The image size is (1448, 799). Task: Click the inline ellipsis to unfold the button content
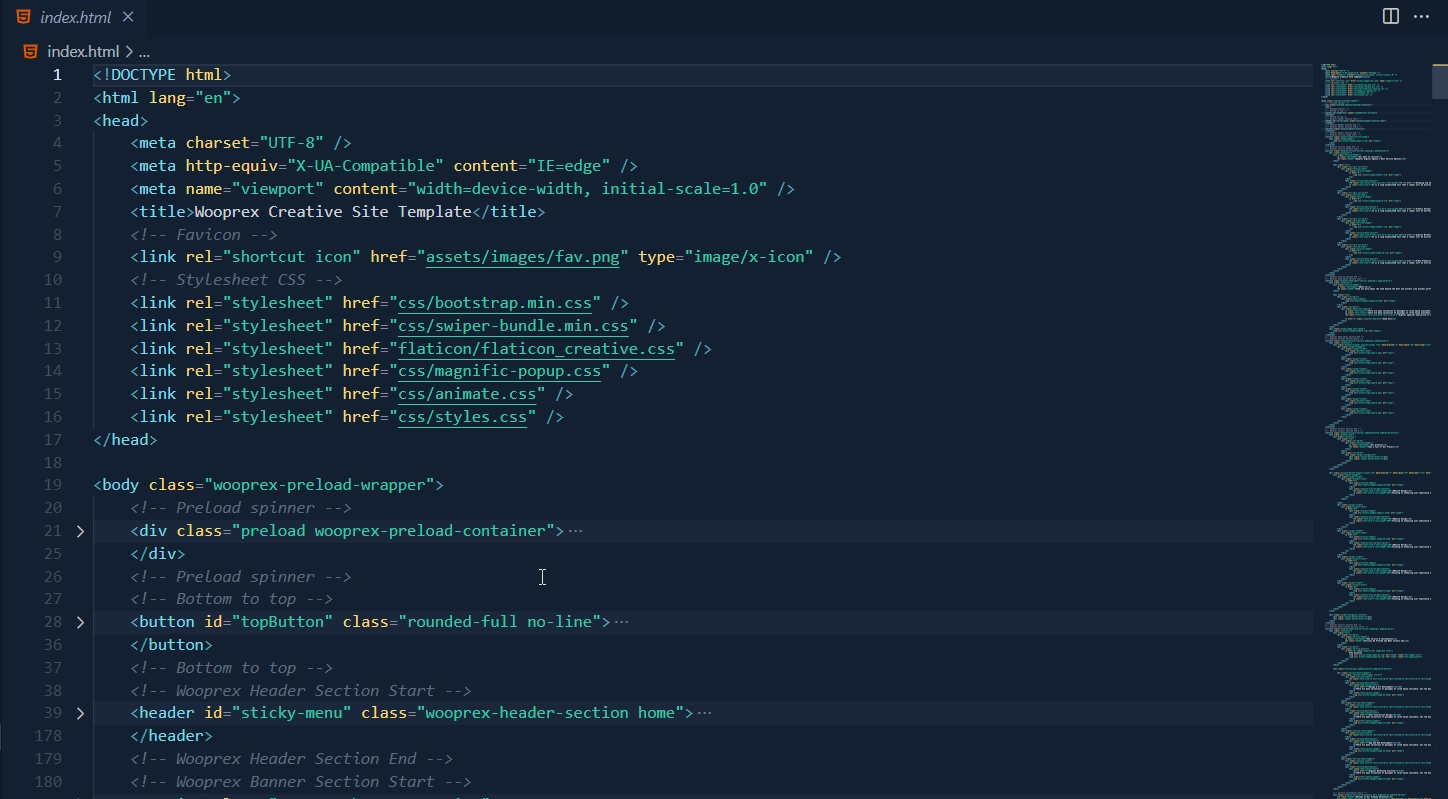pos(622,621)
